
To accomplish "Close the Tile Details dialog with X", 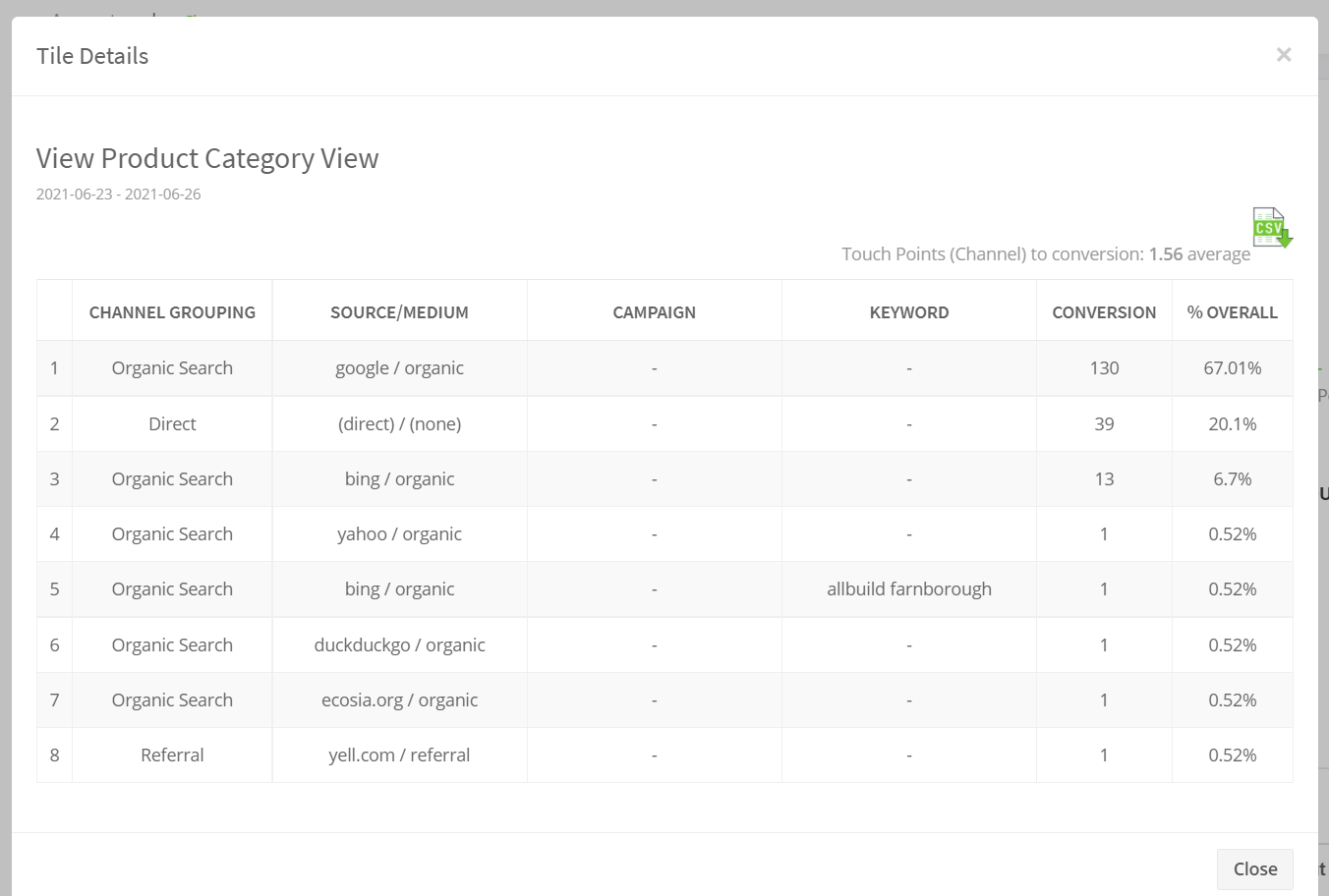I will [1283, 55].
